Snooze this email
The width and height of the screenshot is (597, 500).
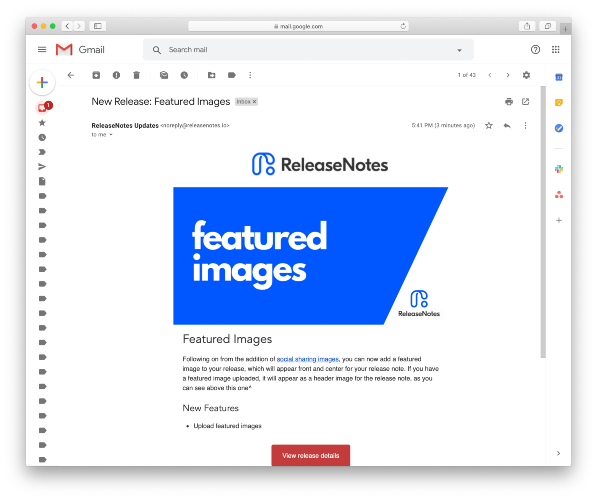[x=184, y=75]
